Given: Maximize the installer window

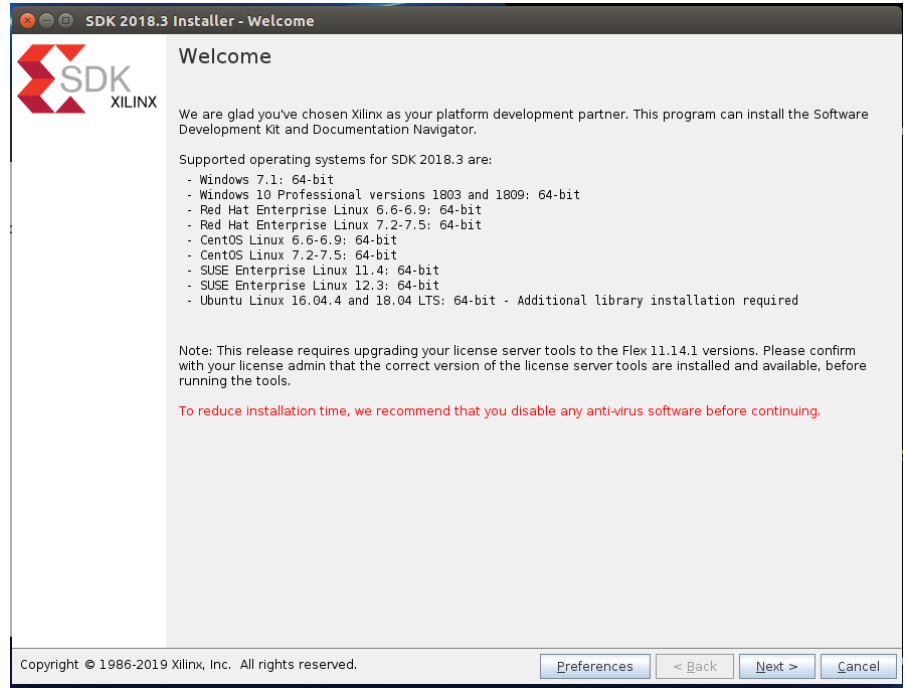Looking at the screenshot, I should click(66, 21).
